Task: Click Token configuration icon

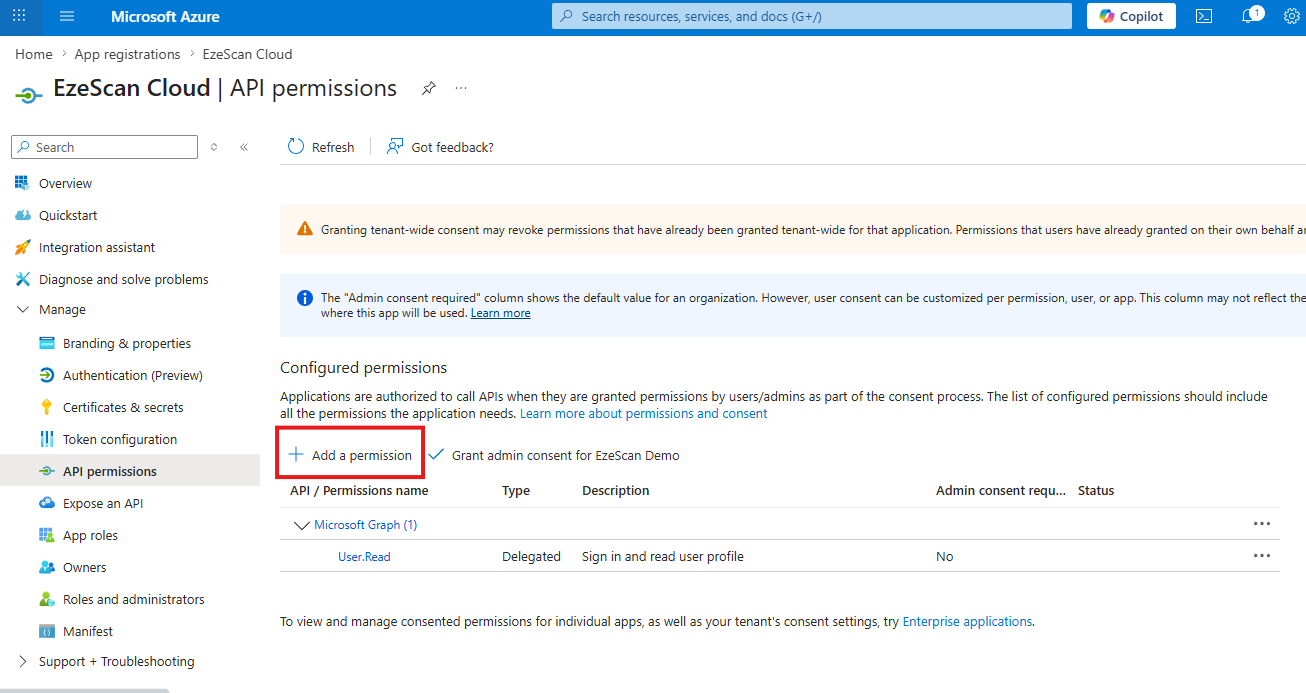Action: [x=46, y=439]
